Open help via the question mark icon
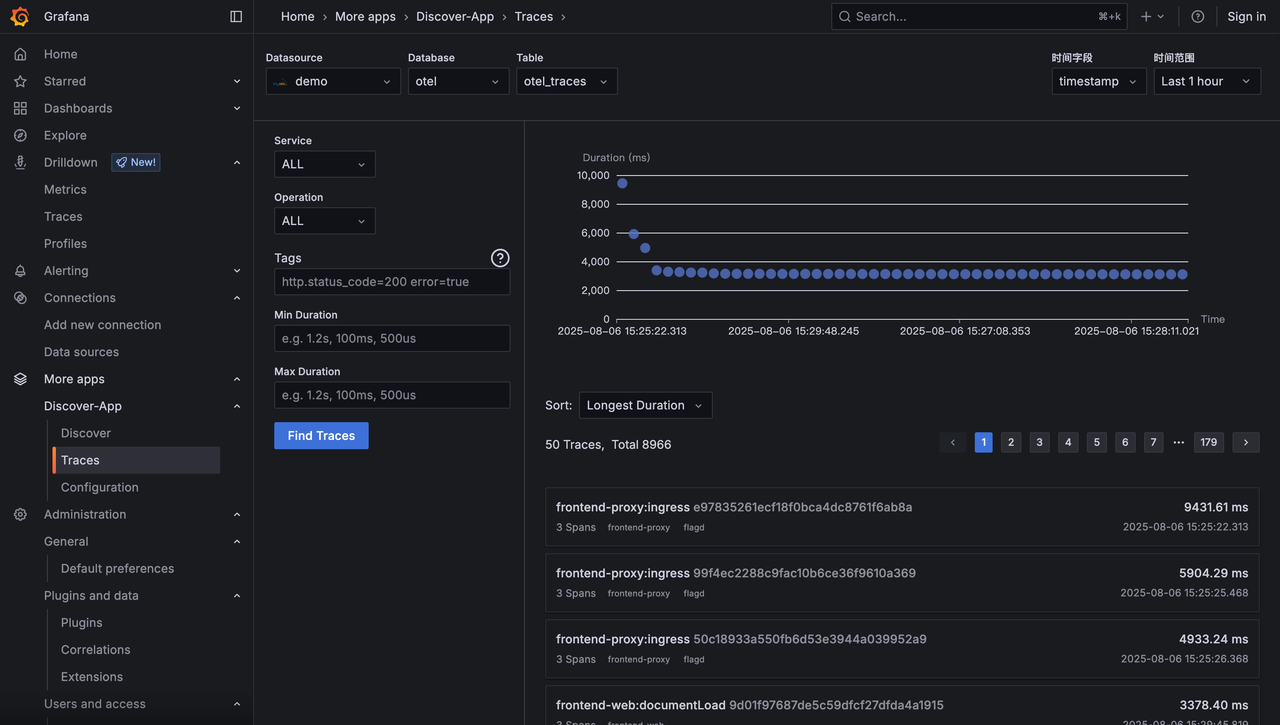This screenshot has width=1280, height=725. coord(1198,16)
